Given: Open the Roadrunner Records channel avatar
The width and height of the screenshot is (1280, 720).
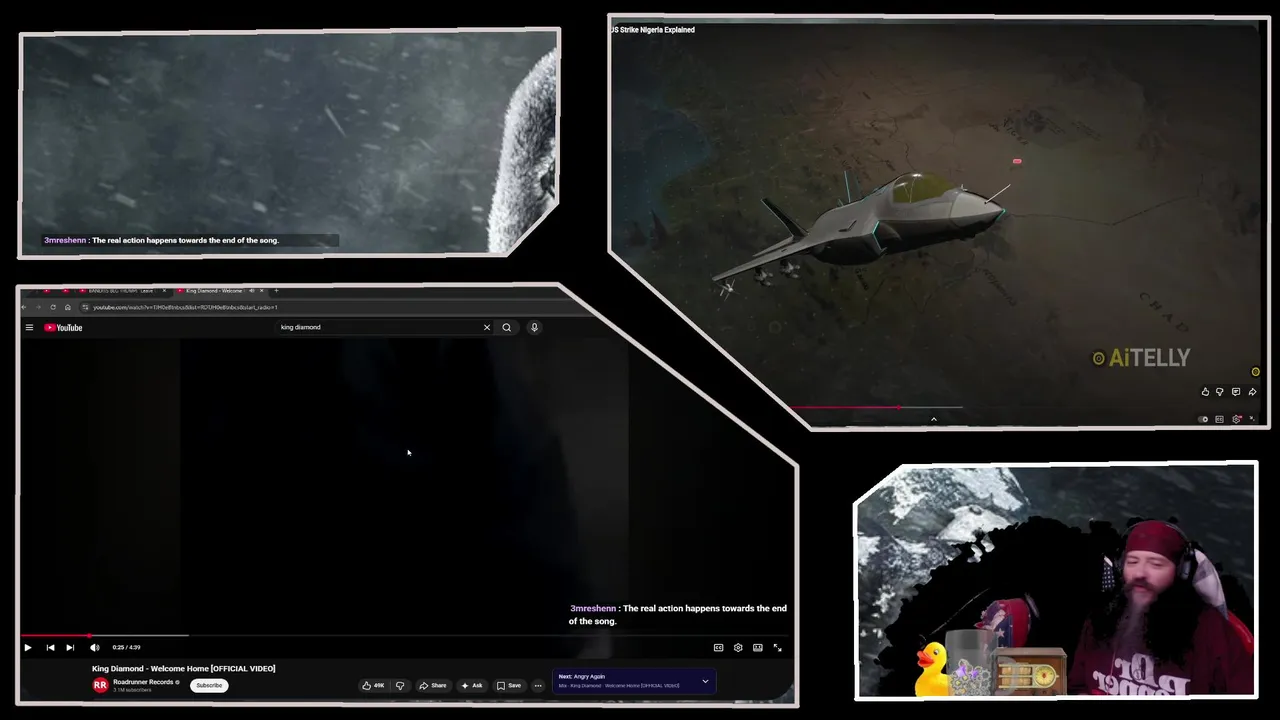Looking at the screenshot, I should pyautogui.click(x=100, y=685).
